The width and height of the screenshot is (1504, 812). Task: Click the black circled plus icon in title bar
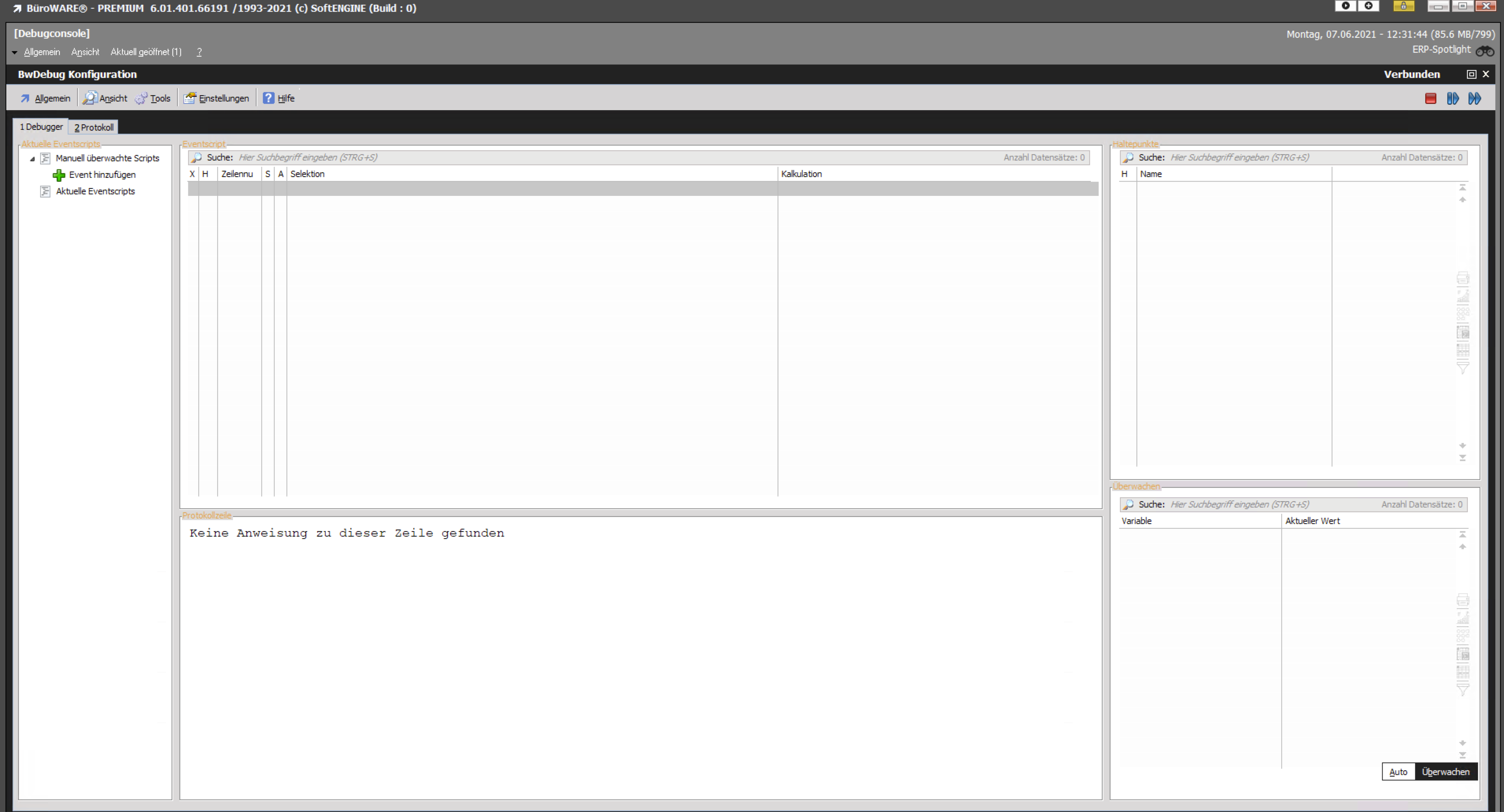click(x=1368, y=6)
